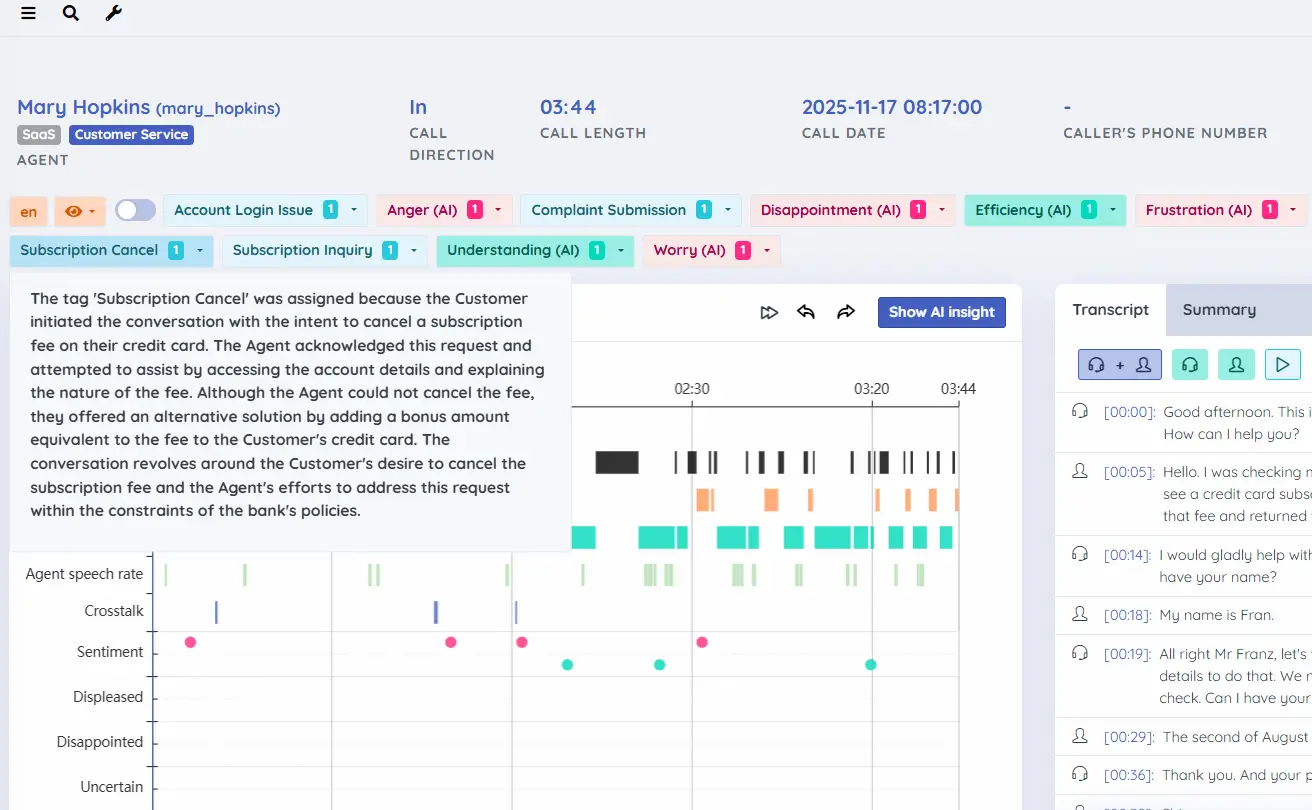This screenshot has height=810, width=1312.
Task: Jump to transcript timestamp 00:00
Action: [x=1130, y=412]
